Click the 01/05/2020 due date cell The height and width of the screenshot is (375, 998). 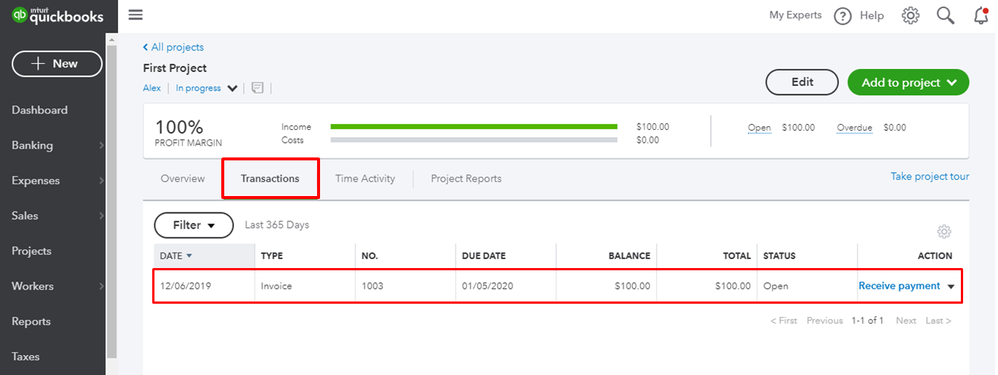coord(488,287)
